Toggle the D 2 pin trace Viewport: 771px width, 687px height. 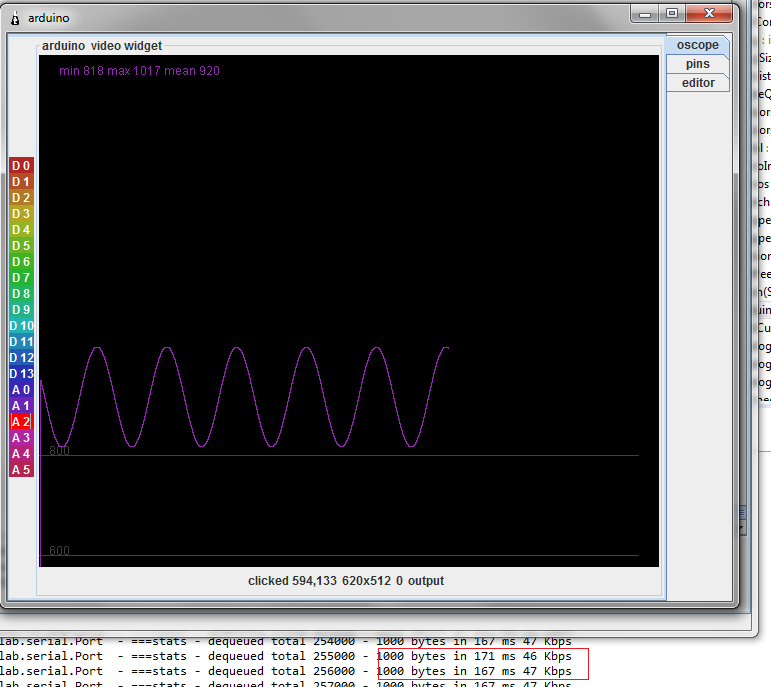click(x=21, y=198)
